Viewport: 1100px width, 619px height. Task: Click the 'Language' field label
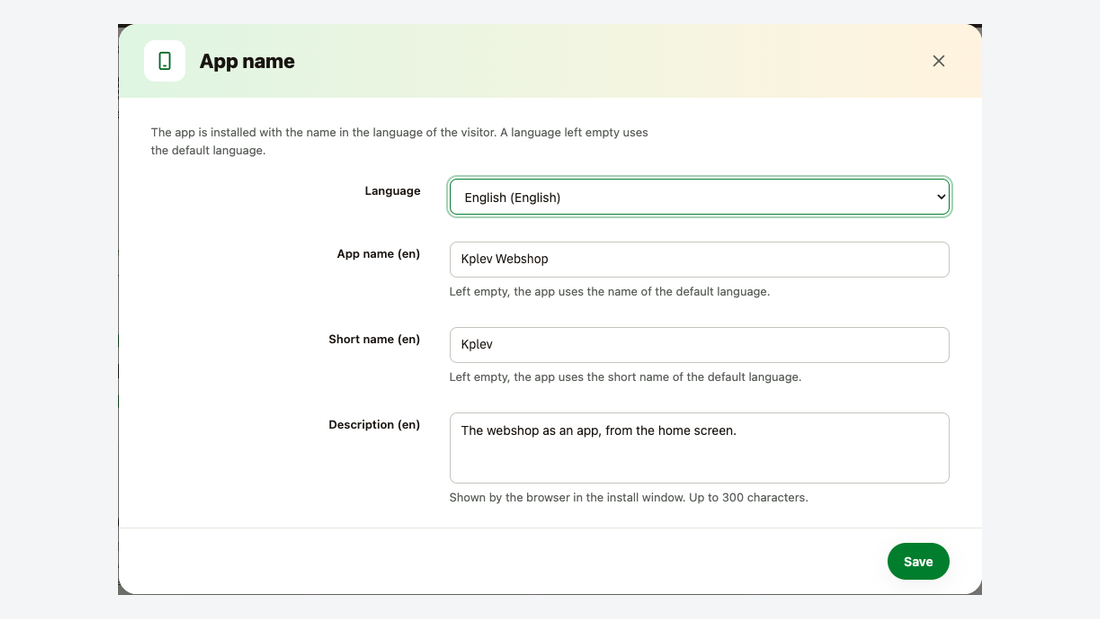click(392, 191)
